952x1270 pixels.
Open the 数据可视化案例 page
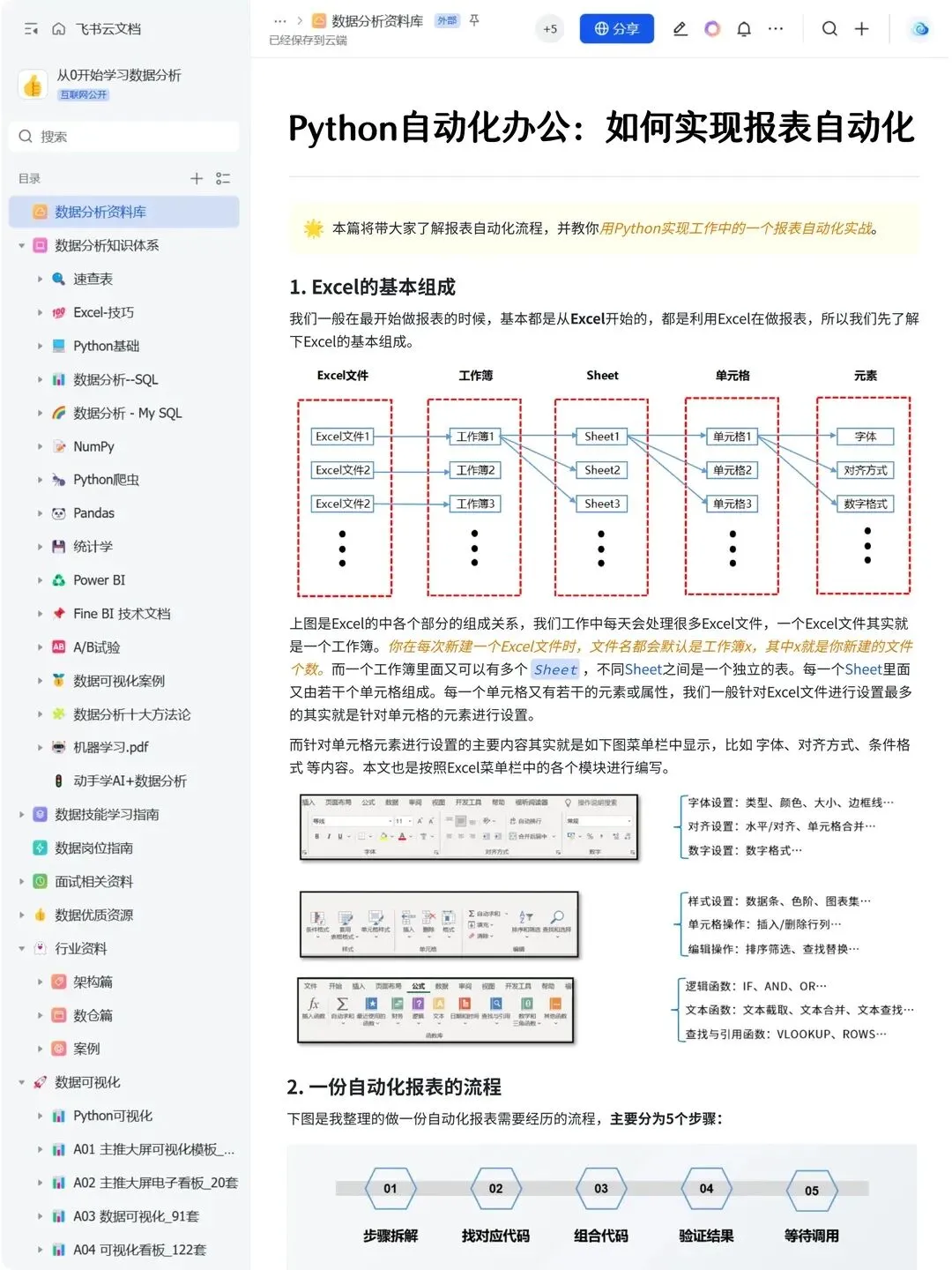point(119,681)
